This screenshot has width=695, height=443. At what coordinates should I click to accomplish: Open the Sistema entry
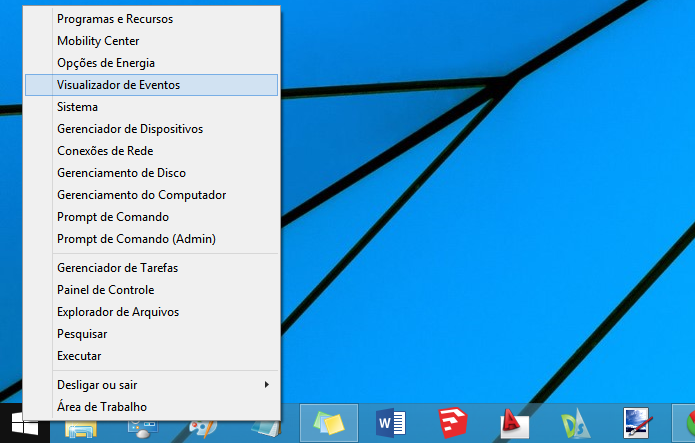[152, 107]
